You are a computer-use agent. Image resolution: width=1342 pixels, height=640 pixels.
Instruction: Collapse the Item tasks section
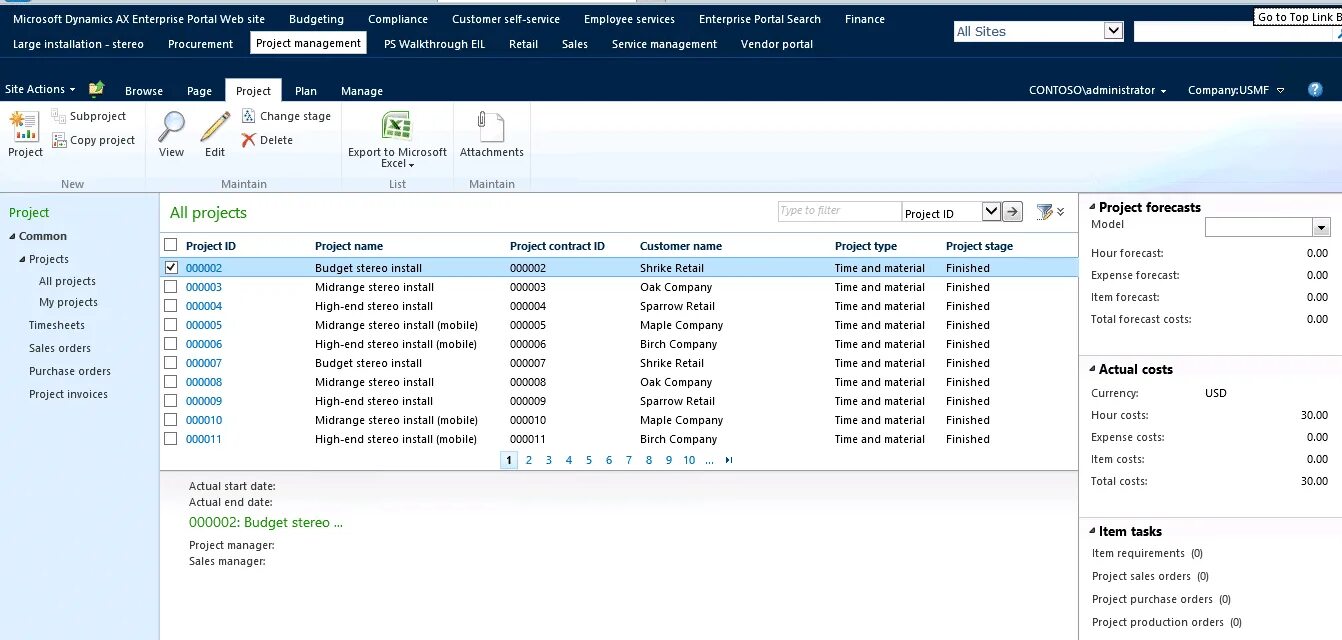pos(1092,531)
